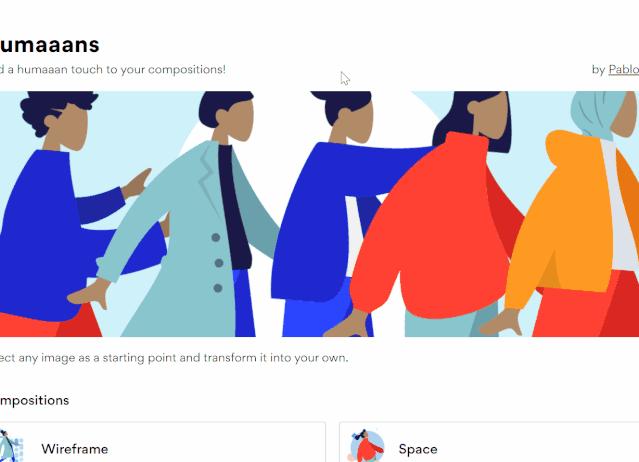639x462 pixels.
Task: Click the Humaaans page title
Action: [x=49, y=45]
